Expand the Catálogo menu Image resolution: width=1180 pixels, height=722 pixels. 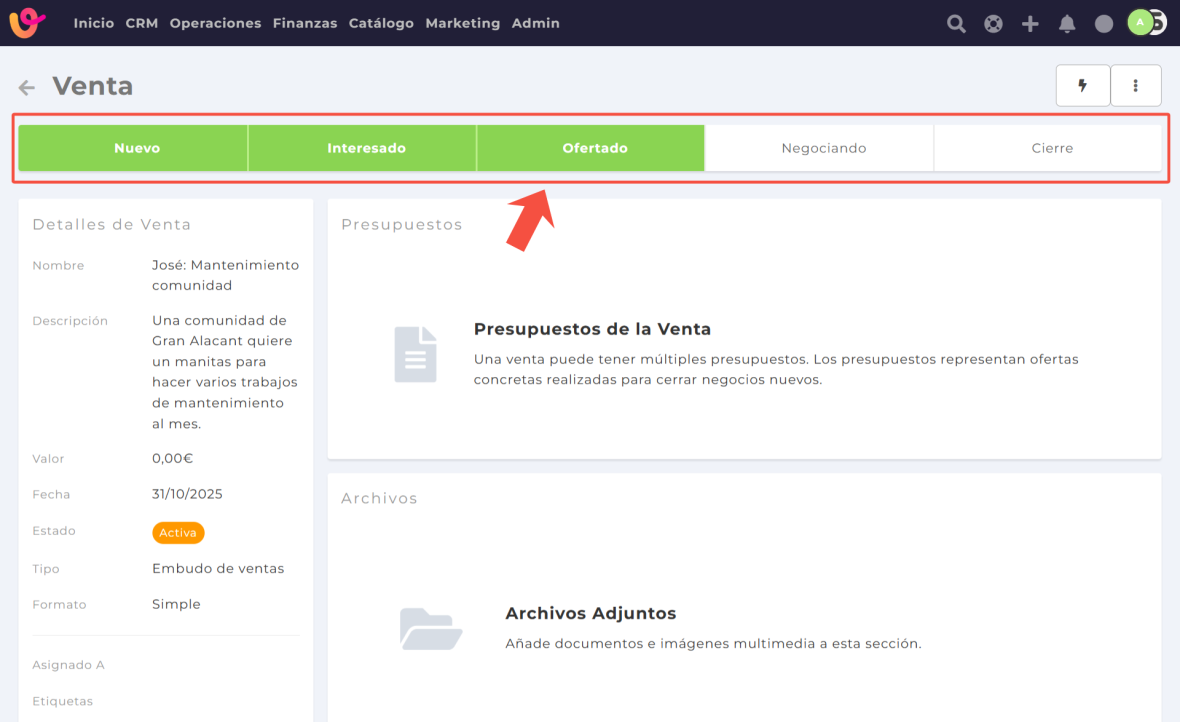pos(381,23)
